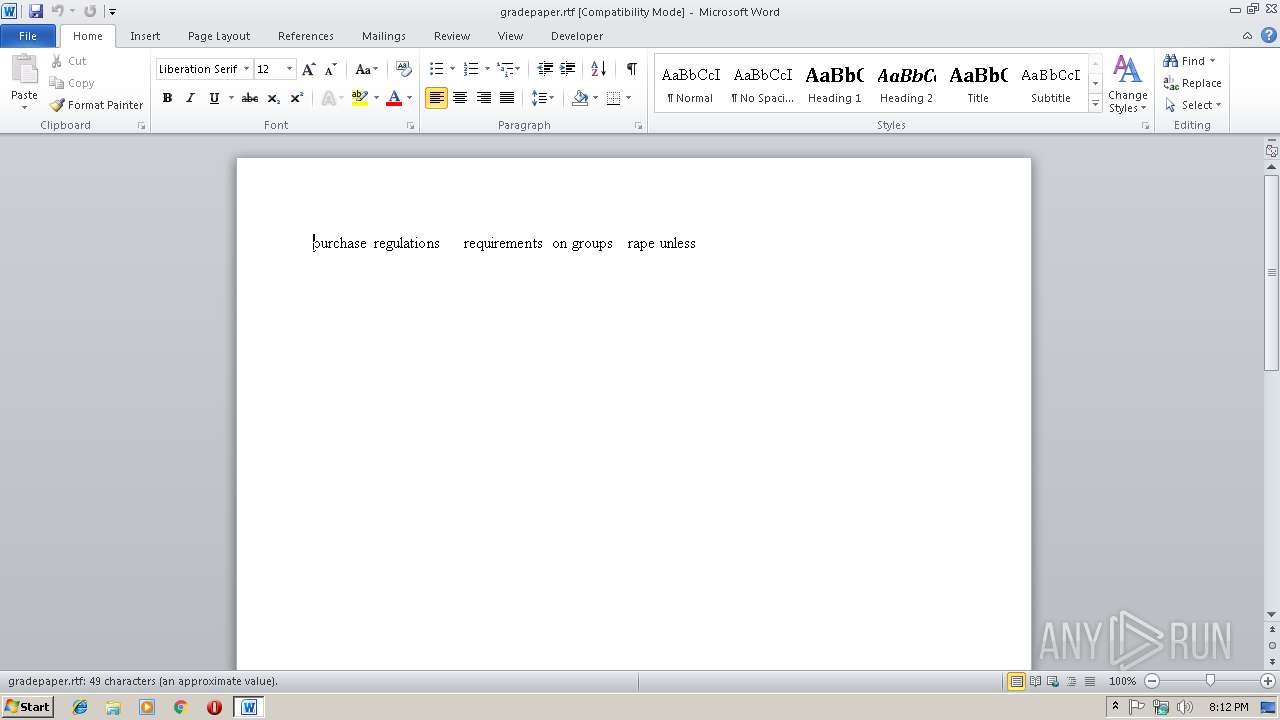
Task: Switch to the References tab
Action: coord(306,36)
